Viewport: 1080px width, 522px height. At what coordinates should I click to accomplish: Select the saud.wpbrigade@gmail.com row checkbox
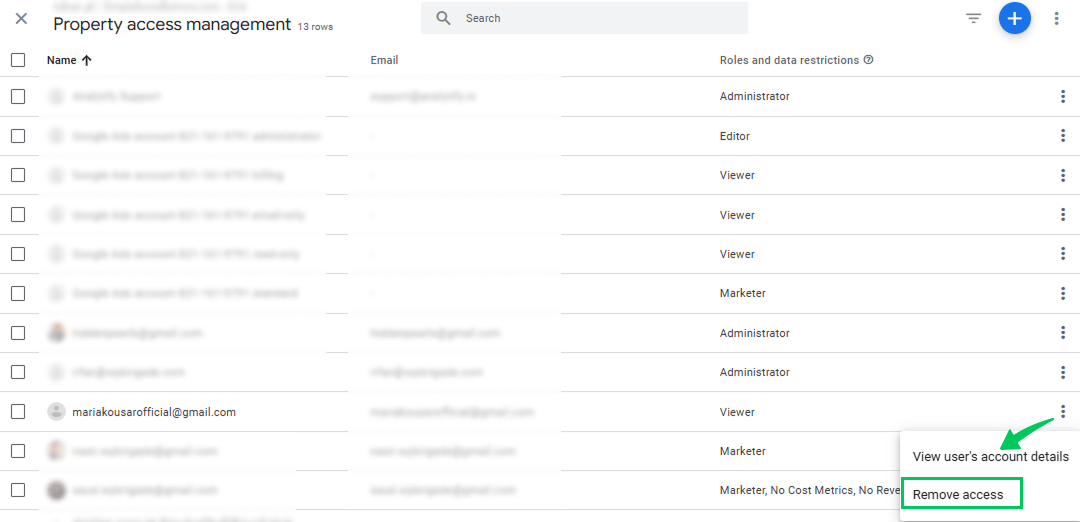coord(18,490)
